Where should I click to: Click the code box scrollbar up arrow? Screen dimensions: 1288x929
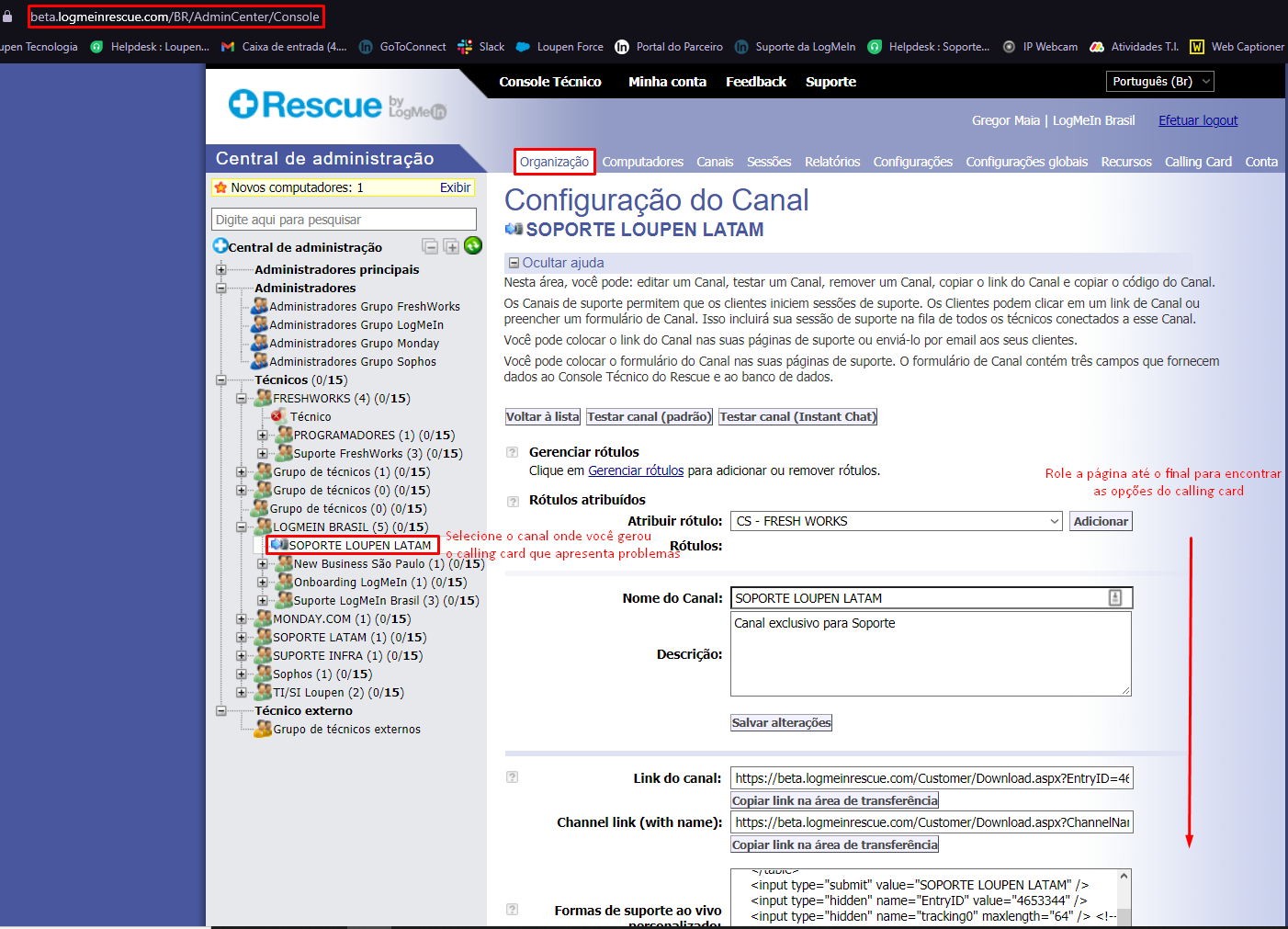[x=1124, y=877]
